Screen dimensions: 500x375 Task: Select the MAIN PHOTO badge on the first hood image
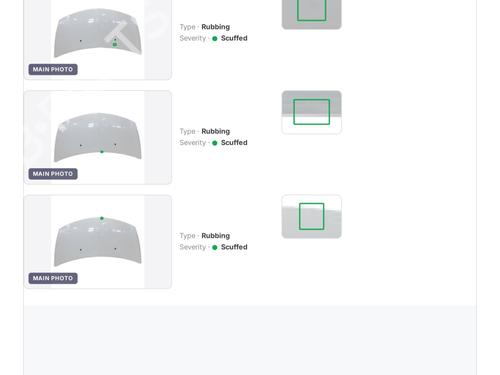click(53, 69)
